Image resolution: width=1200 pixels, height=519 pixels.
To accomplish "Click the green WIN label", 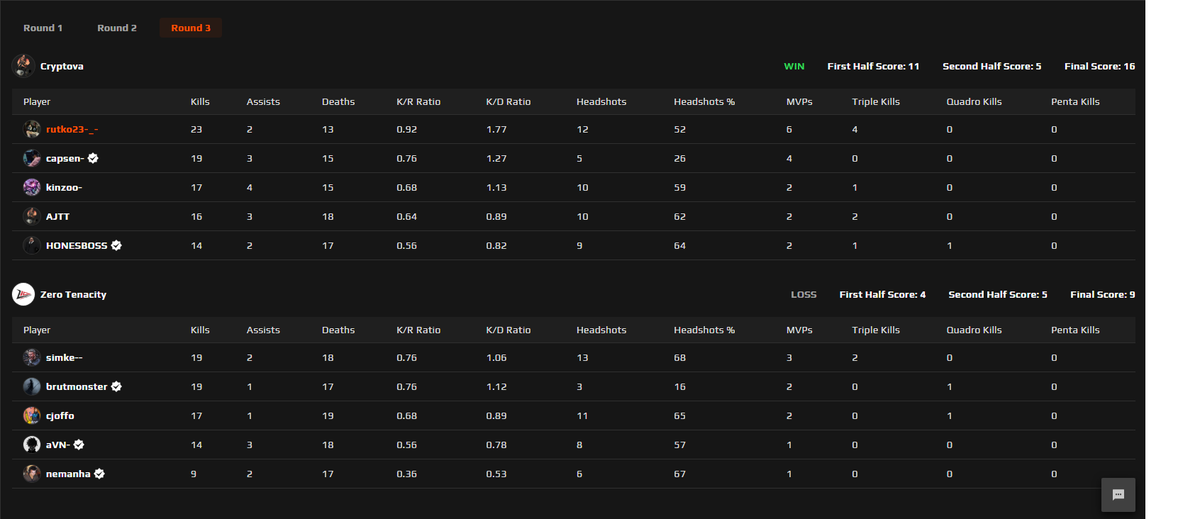I will (794, 66).
